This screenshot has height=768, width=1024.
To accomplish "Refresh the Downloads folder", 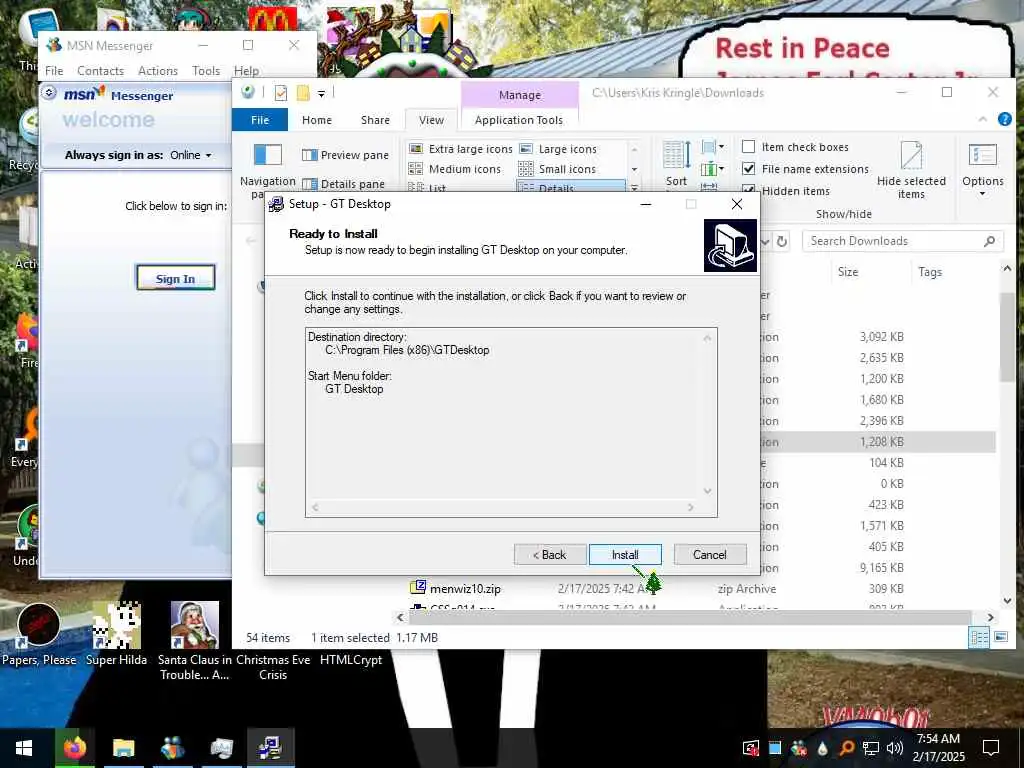I will click(782, 241).
